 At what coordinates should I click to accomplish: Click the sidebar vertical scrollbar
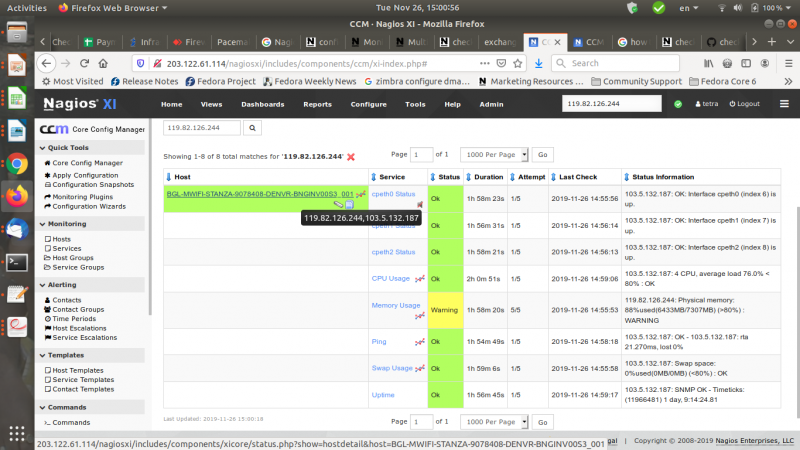tap(149, 219)
